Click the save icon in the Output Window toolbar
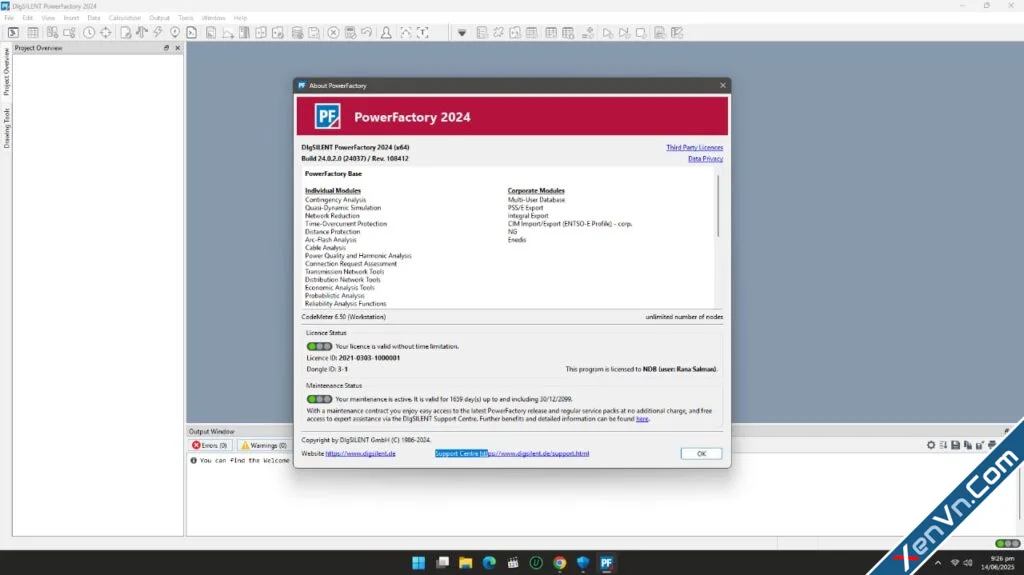The height and width of the screenshot is (575, 1024). point(955,445)
